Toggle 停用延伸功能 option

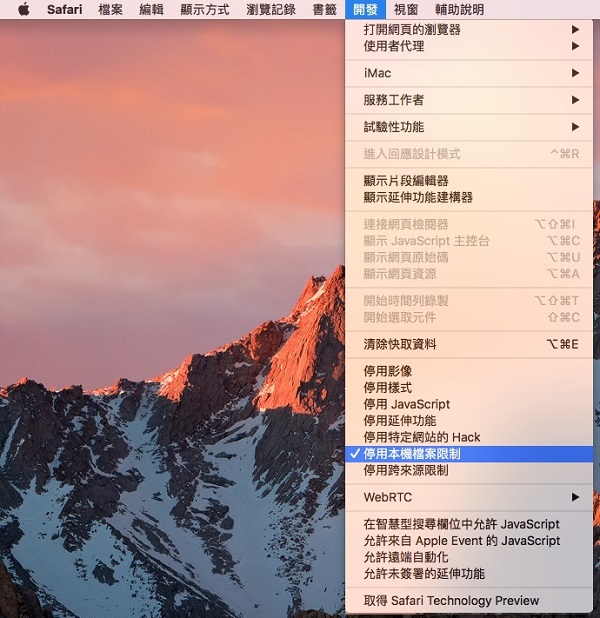469,421
